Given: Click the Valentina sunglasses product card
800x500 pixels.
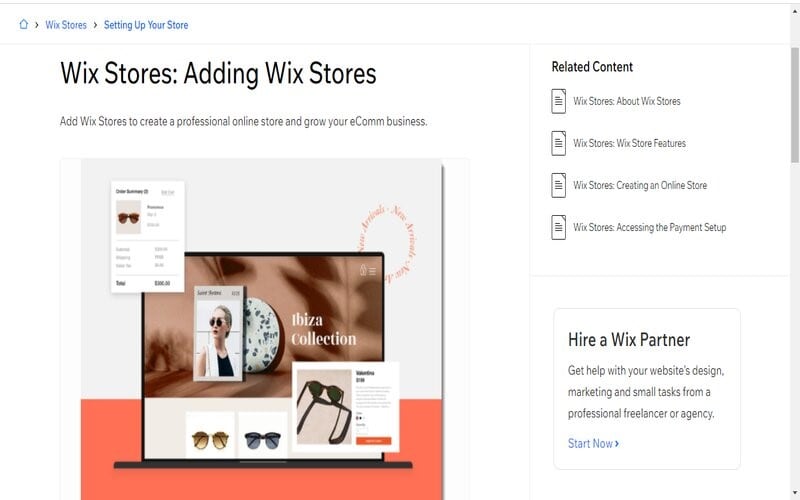Looking at the screenshot, I should click(346, 406).
